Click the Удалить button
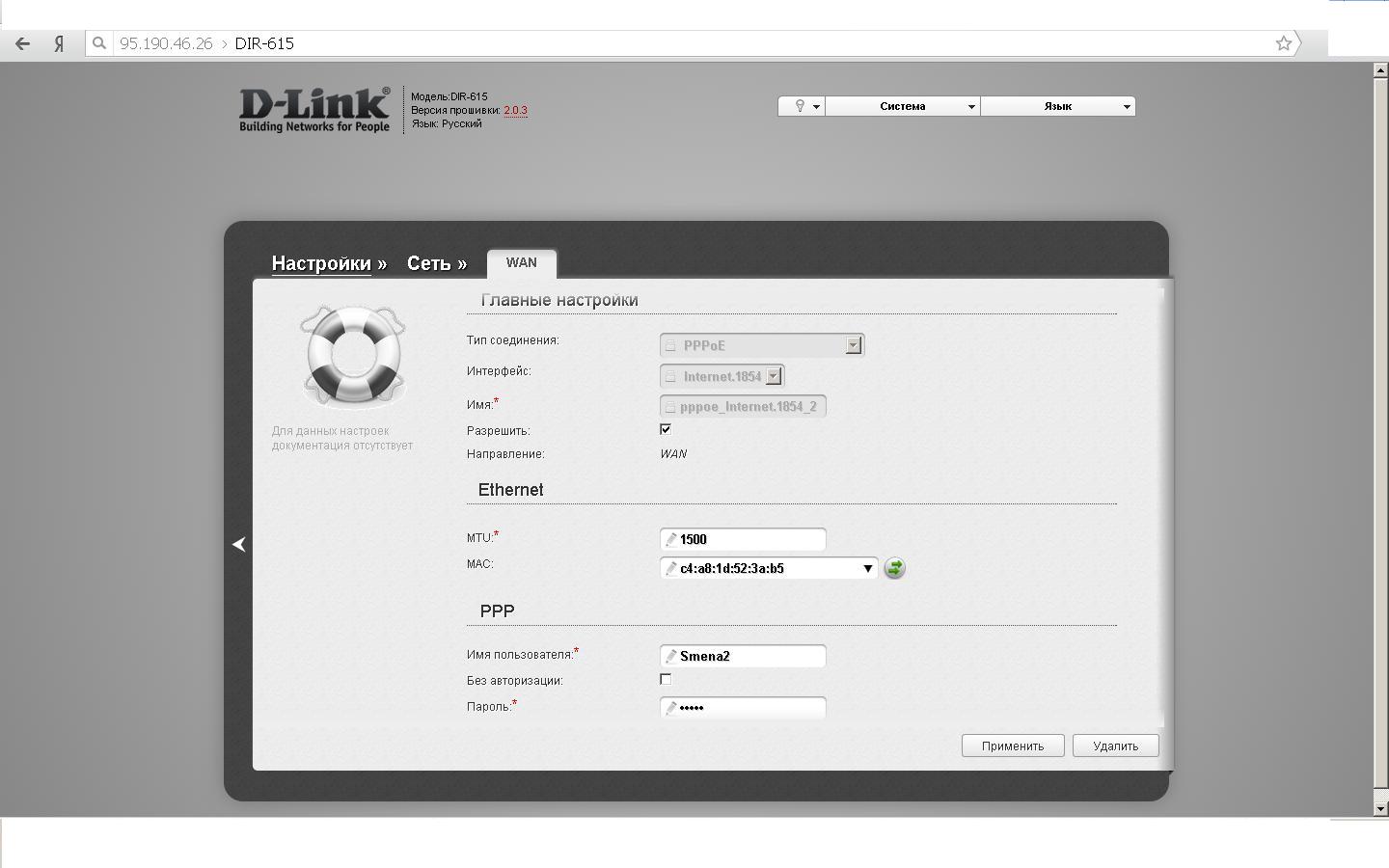 (1116, 746)
